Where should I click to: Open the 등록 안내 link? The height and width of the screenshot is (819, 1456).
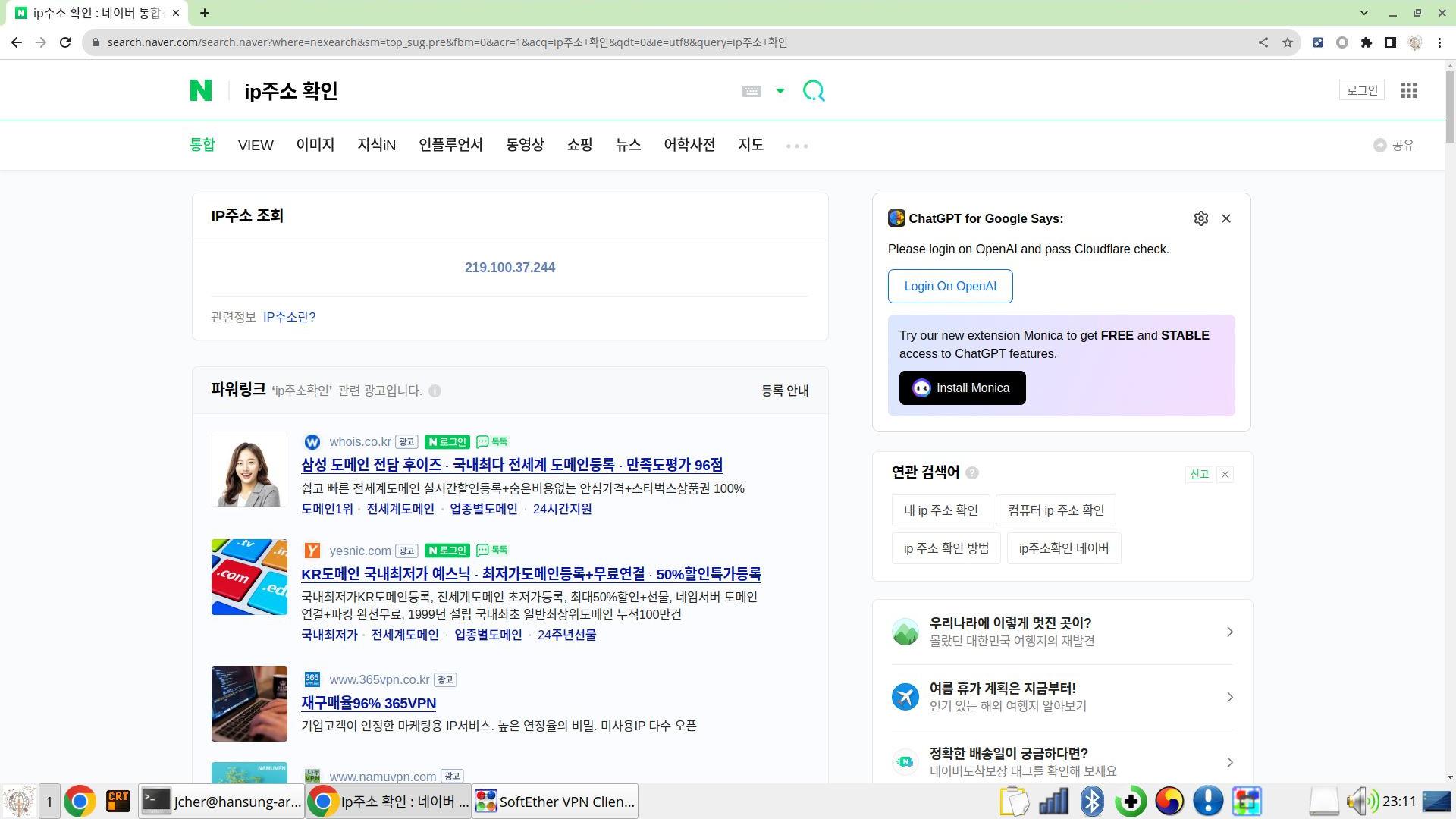click(785, 391)
